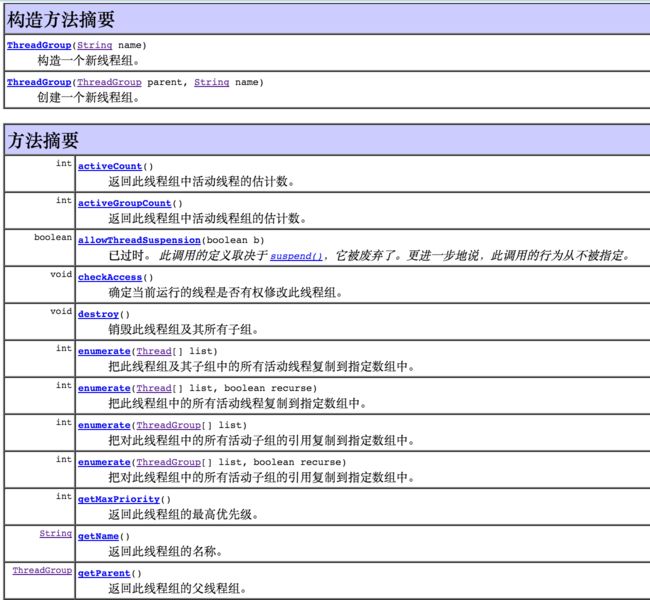The width and height of the screenshot is (650, 600).
Task: Select text 构造一个新线程组。
Action: click(88, 61)
